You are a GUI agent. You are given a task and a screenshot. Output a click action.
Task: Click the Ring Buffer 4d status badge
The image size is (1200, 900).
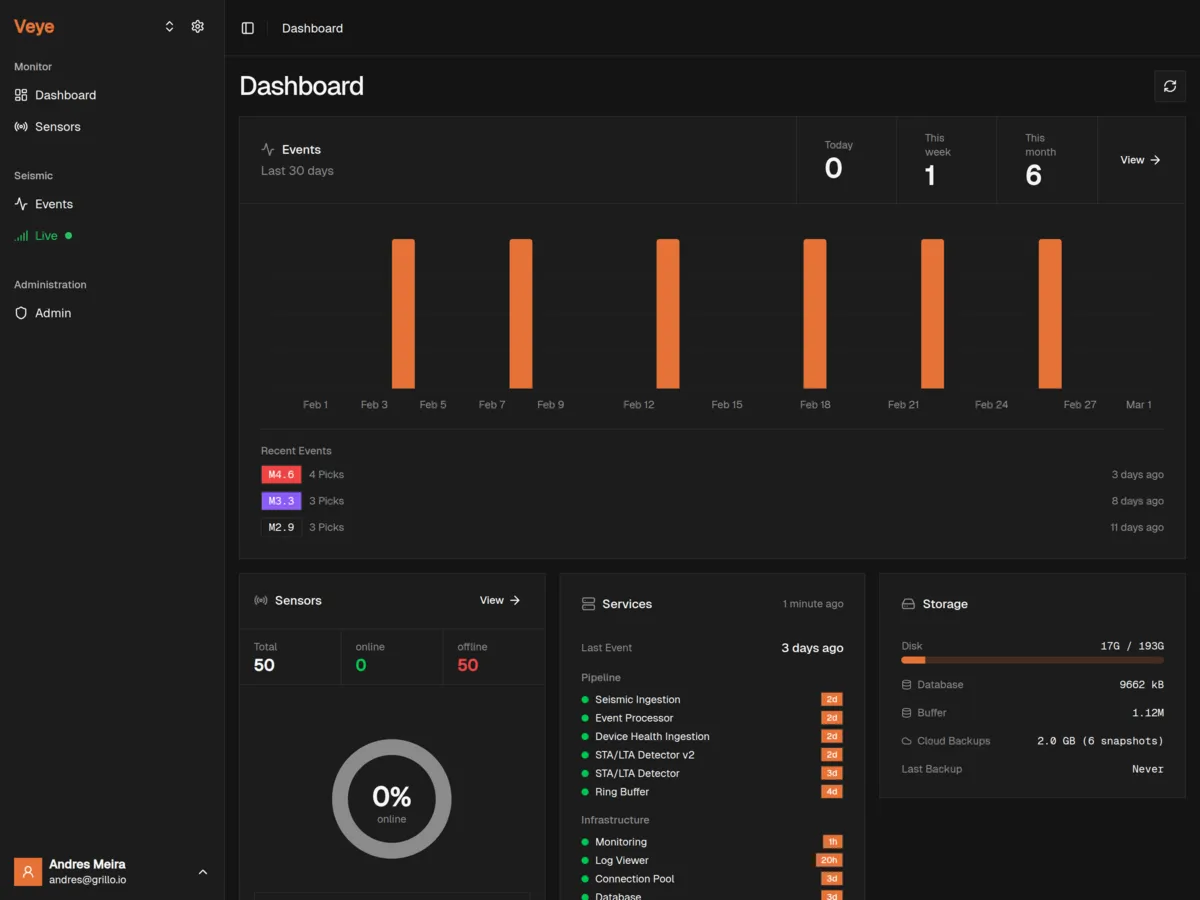coord(831,792)
